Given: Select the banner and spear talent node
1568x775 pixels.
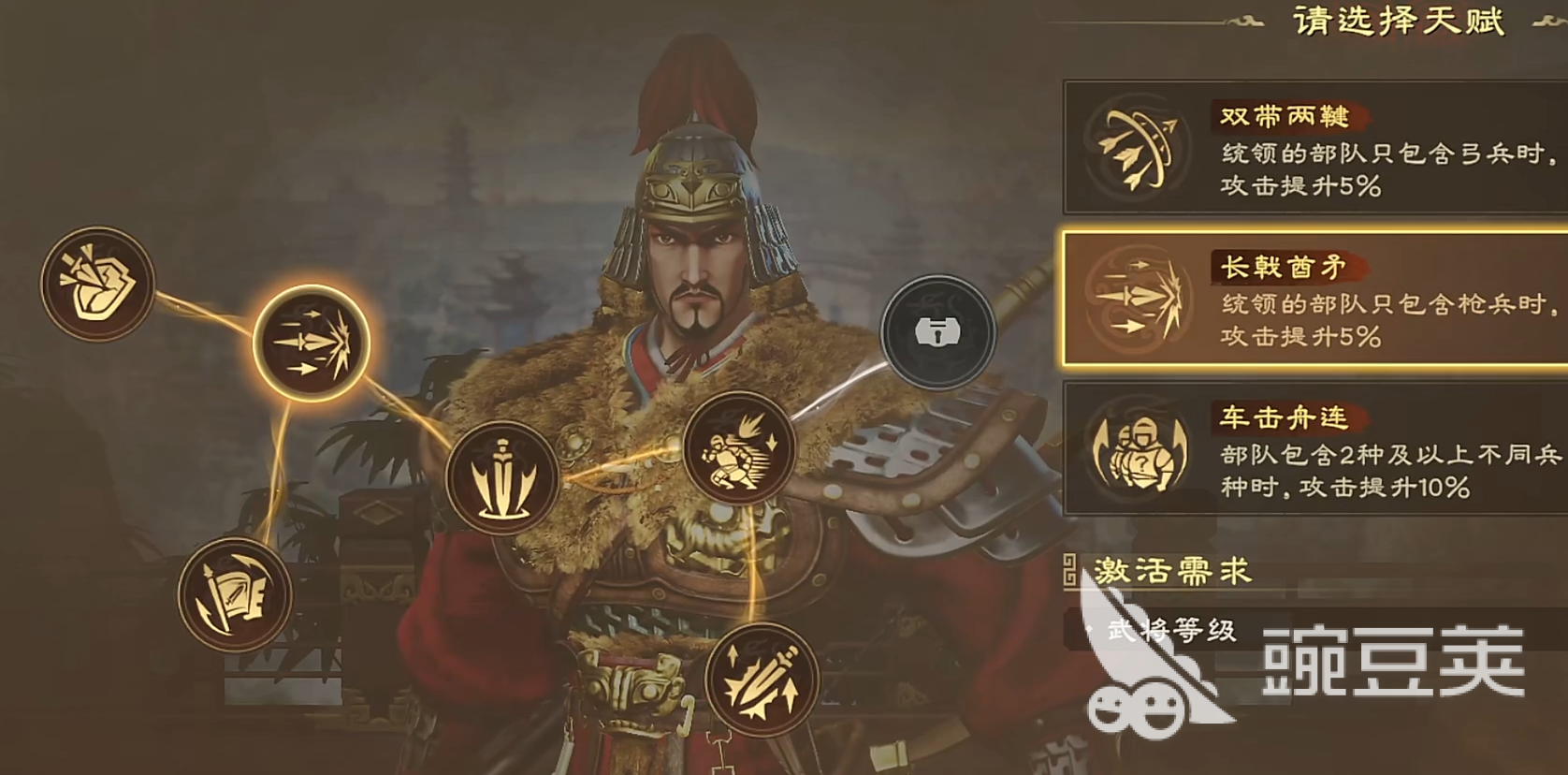Looking at the screenshot, I should [x=235, y=594].
